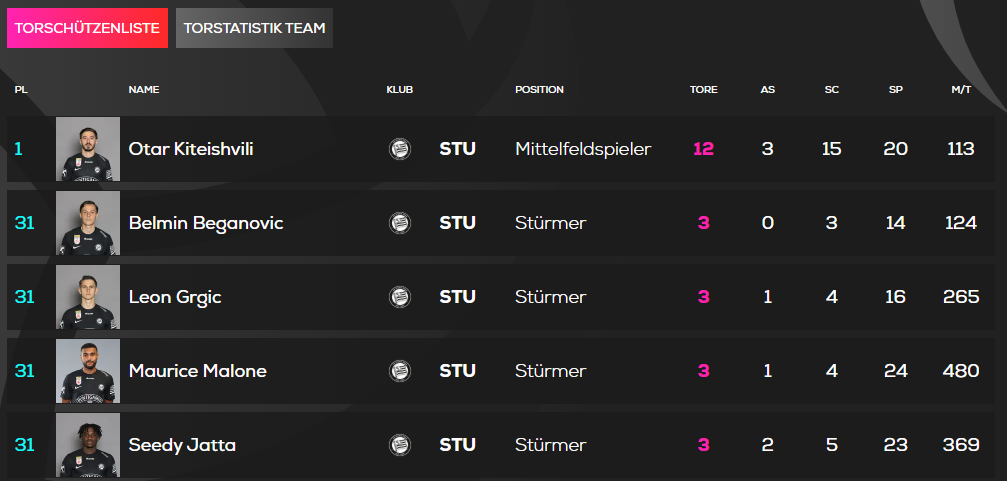Sort table by TORE column header
This screenshot has height=481, width=1007.
[703, 90]
